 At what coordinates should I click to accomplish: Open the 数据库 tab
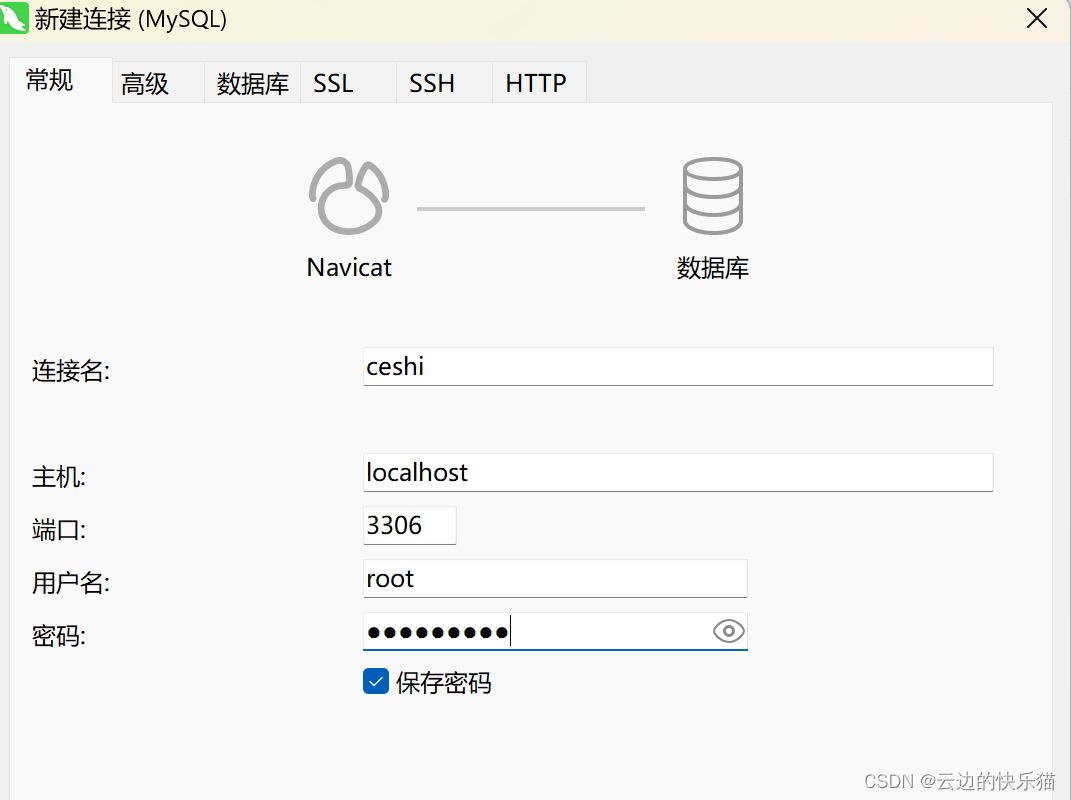253,83
